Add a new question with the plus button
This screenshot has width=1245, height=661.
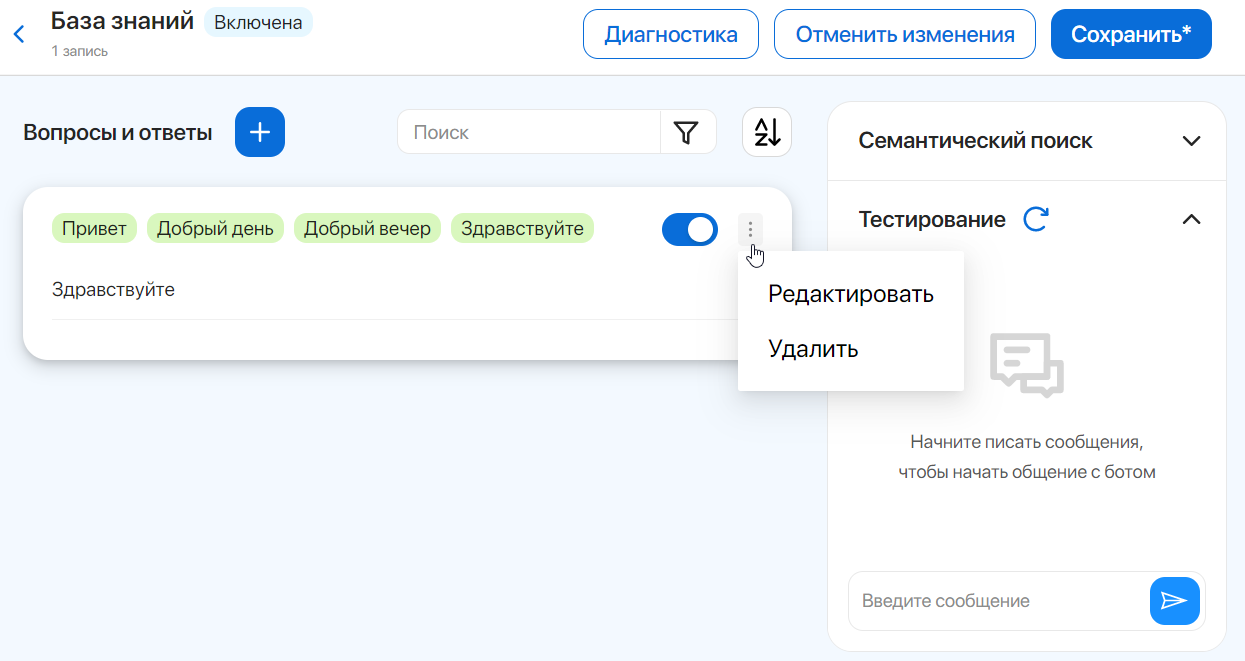point(260,132)
